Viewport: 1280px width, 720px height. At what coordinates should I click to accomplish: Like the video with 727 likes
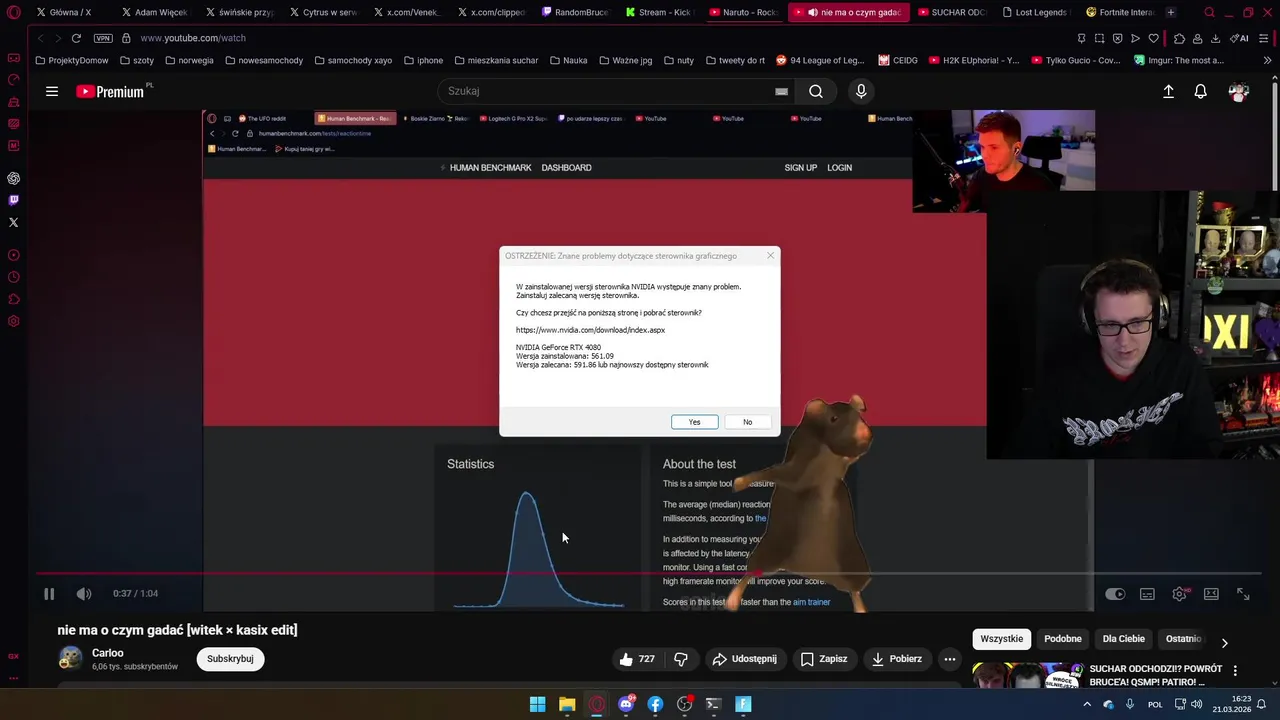(637, 659)
